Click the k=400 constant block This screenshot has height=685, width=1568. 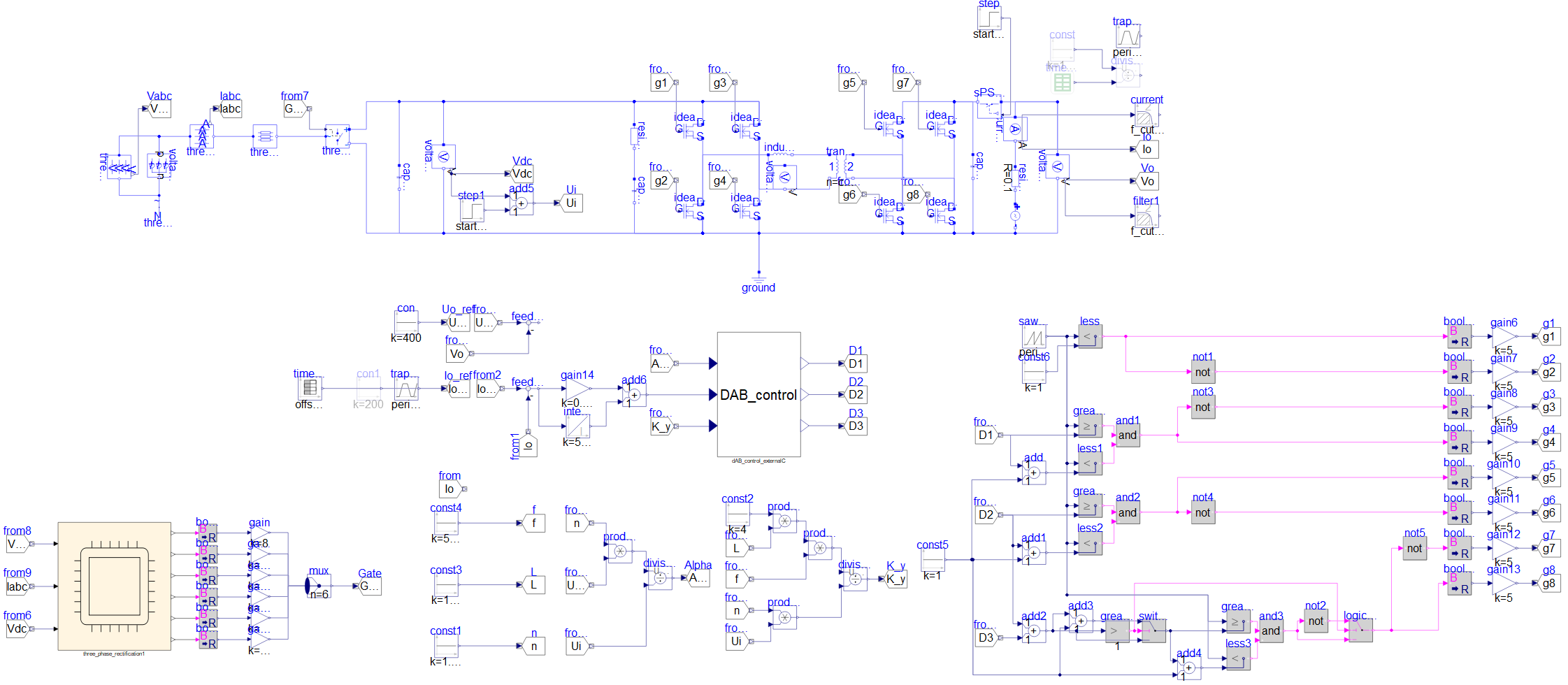(x=406, y=322)
